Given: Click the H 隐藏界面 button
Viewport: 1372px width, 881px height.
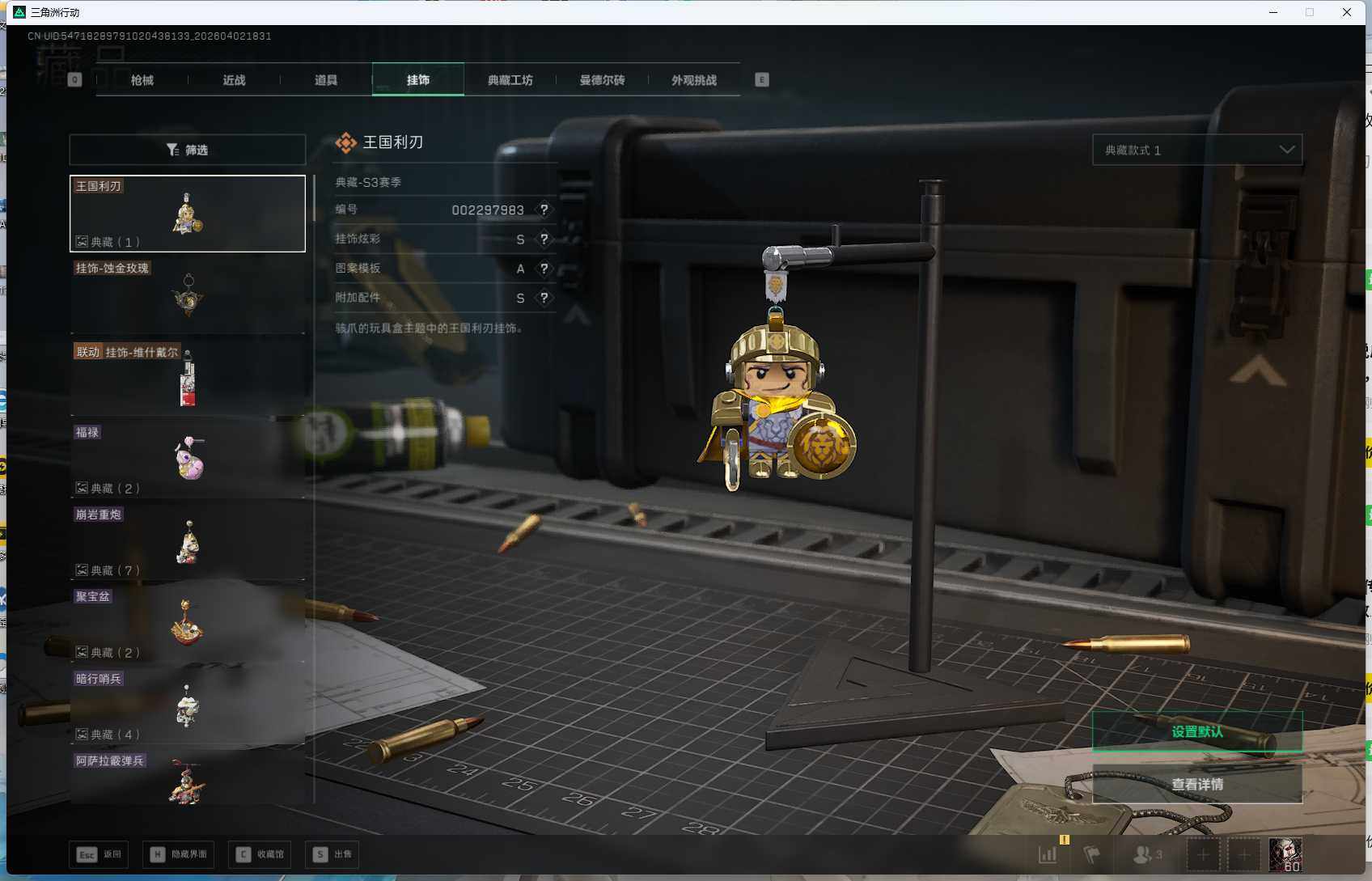Looking at the screenshot, I should click(x=179, y=854).
